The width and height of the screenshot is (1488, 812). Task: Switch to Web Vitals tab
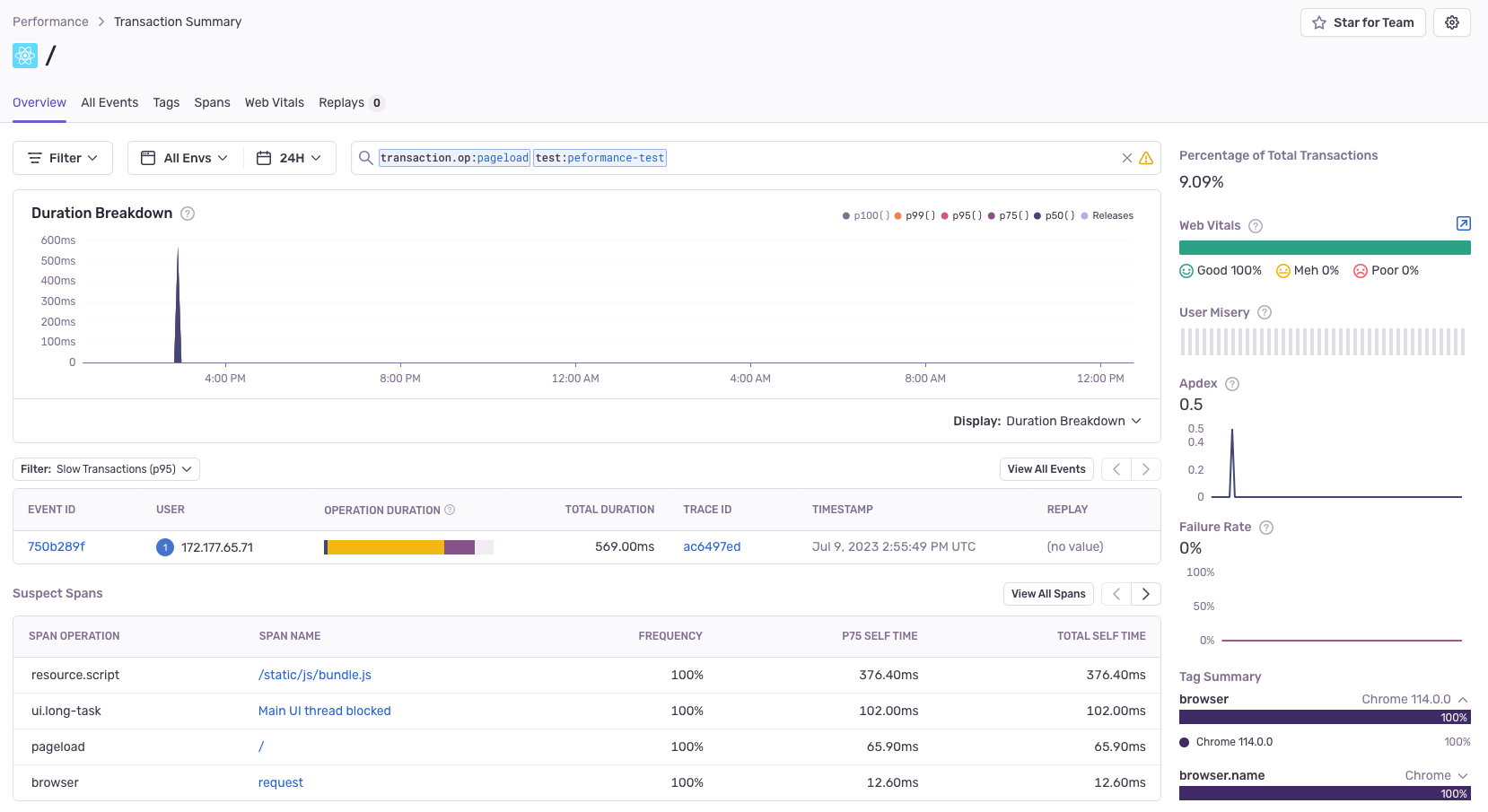[x=275, y=103]
